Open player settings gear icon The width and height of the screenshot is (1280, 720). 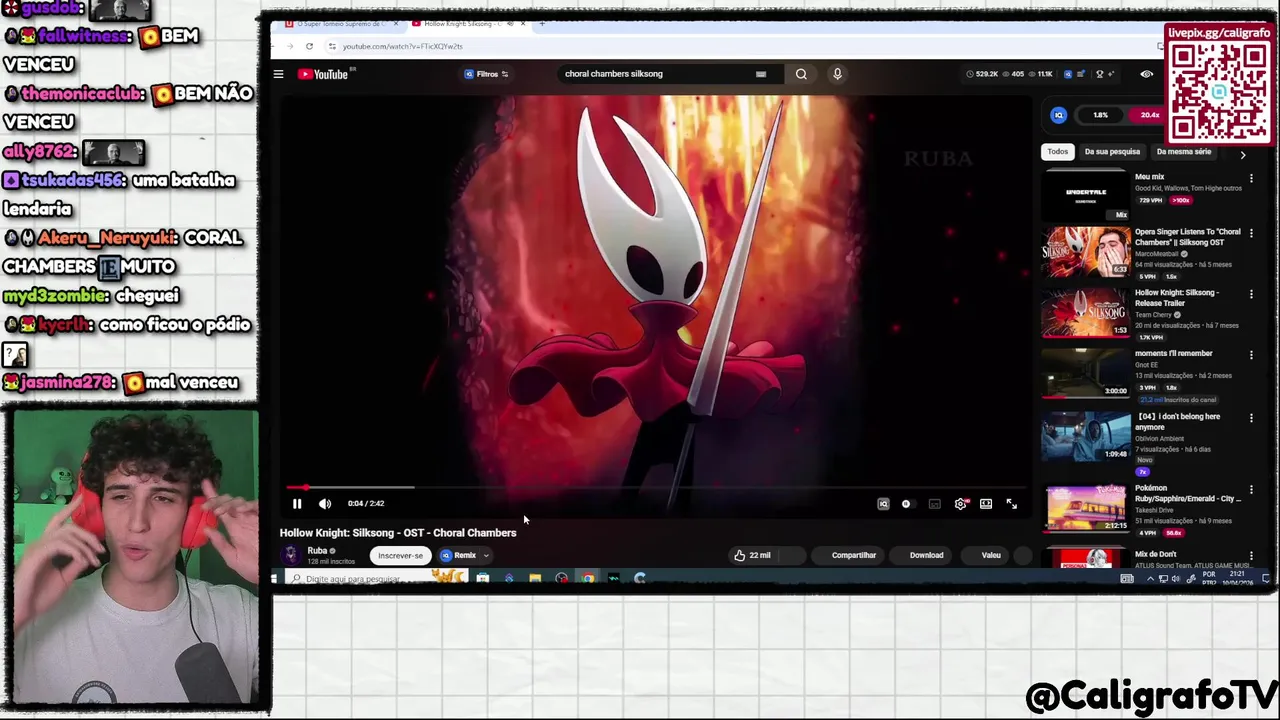[961, 504]
